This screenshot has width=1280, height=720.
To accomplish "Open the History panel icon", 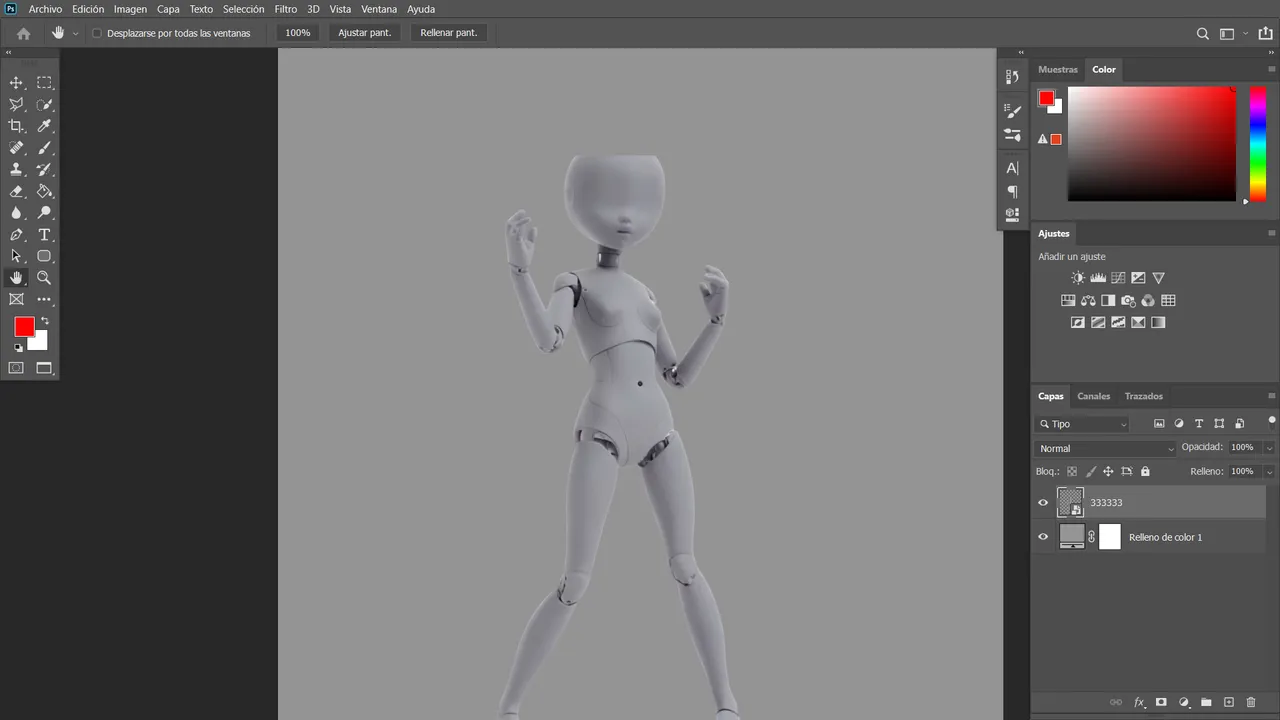I will 1012,77.
